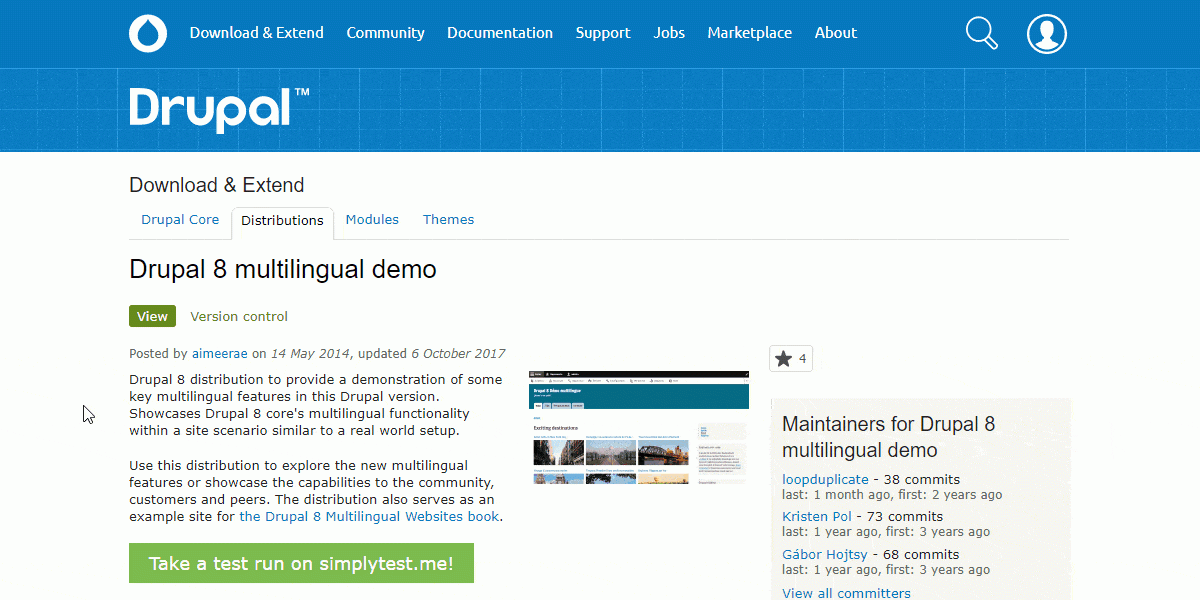Open Download & Extend menu
This screenshot has height=600, width=1200.
257,33
